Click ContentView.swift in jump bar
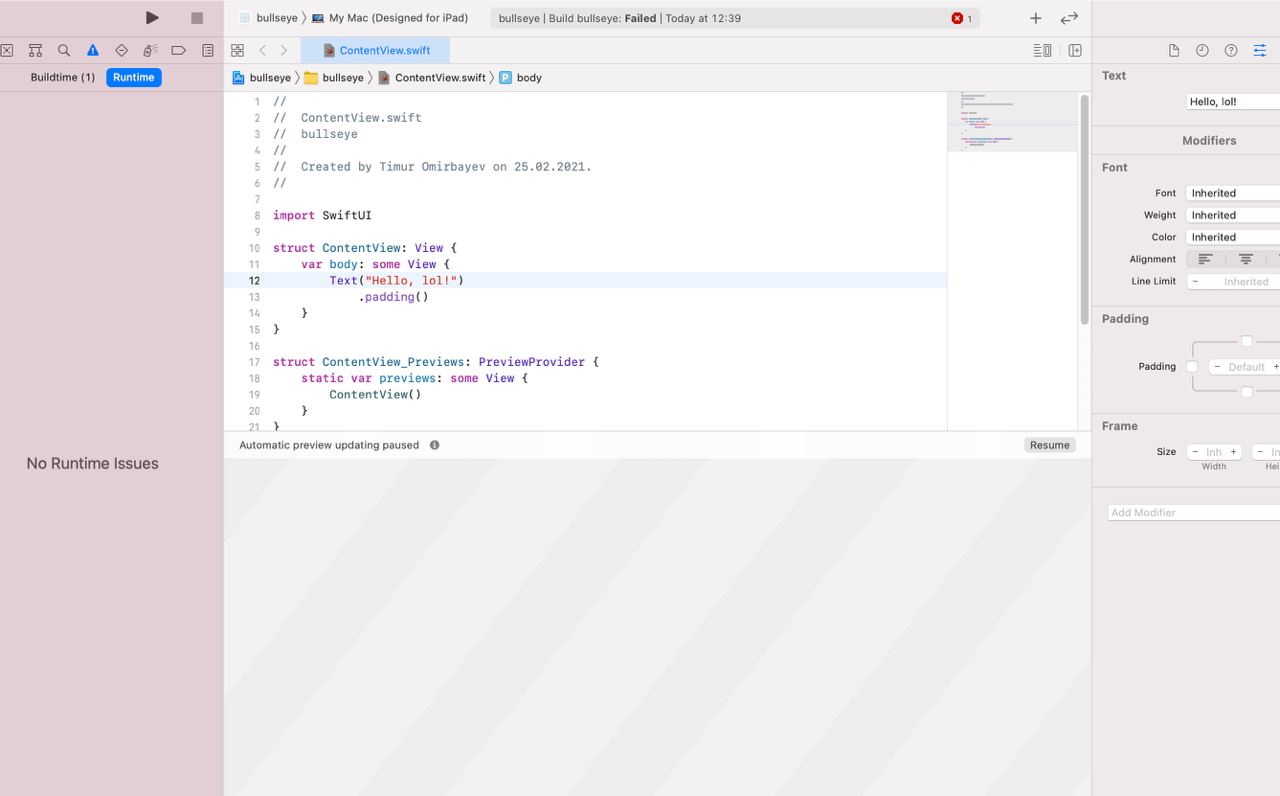This screenshot has height=796, width=1280. click(x=431, y=77)
